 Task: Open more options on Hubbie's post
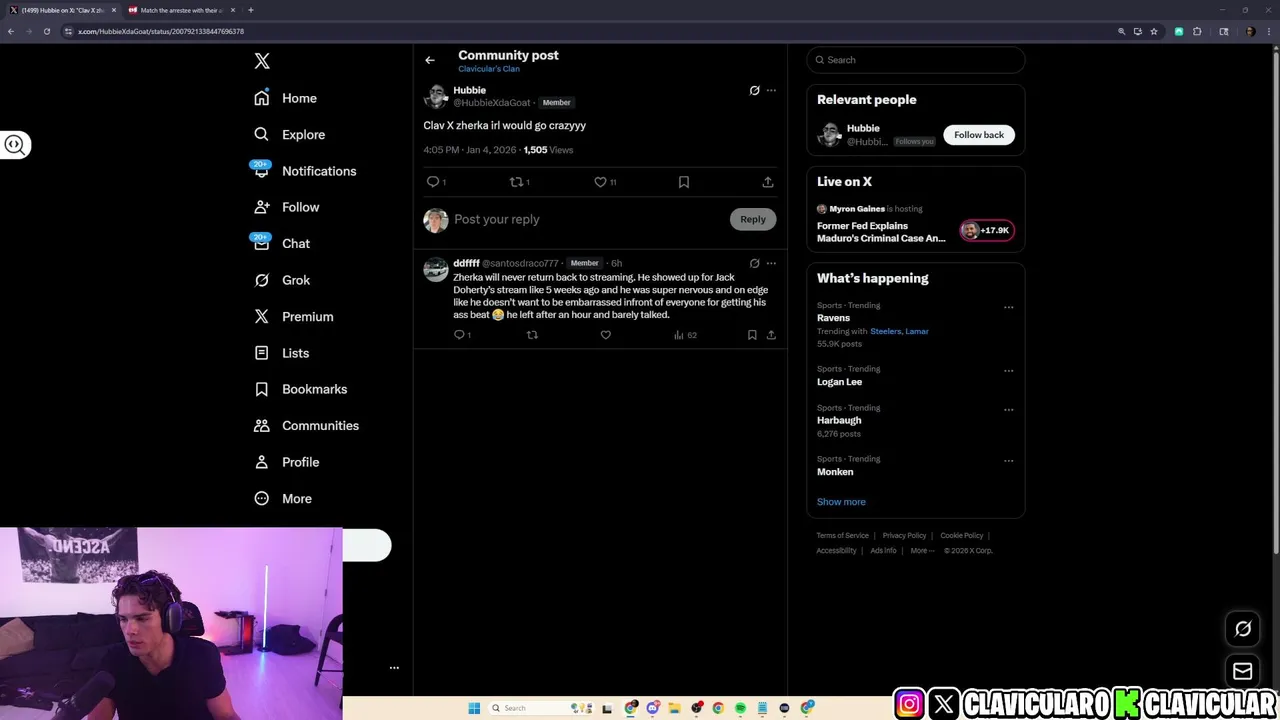pyautogui.click(x=771, y=90)
